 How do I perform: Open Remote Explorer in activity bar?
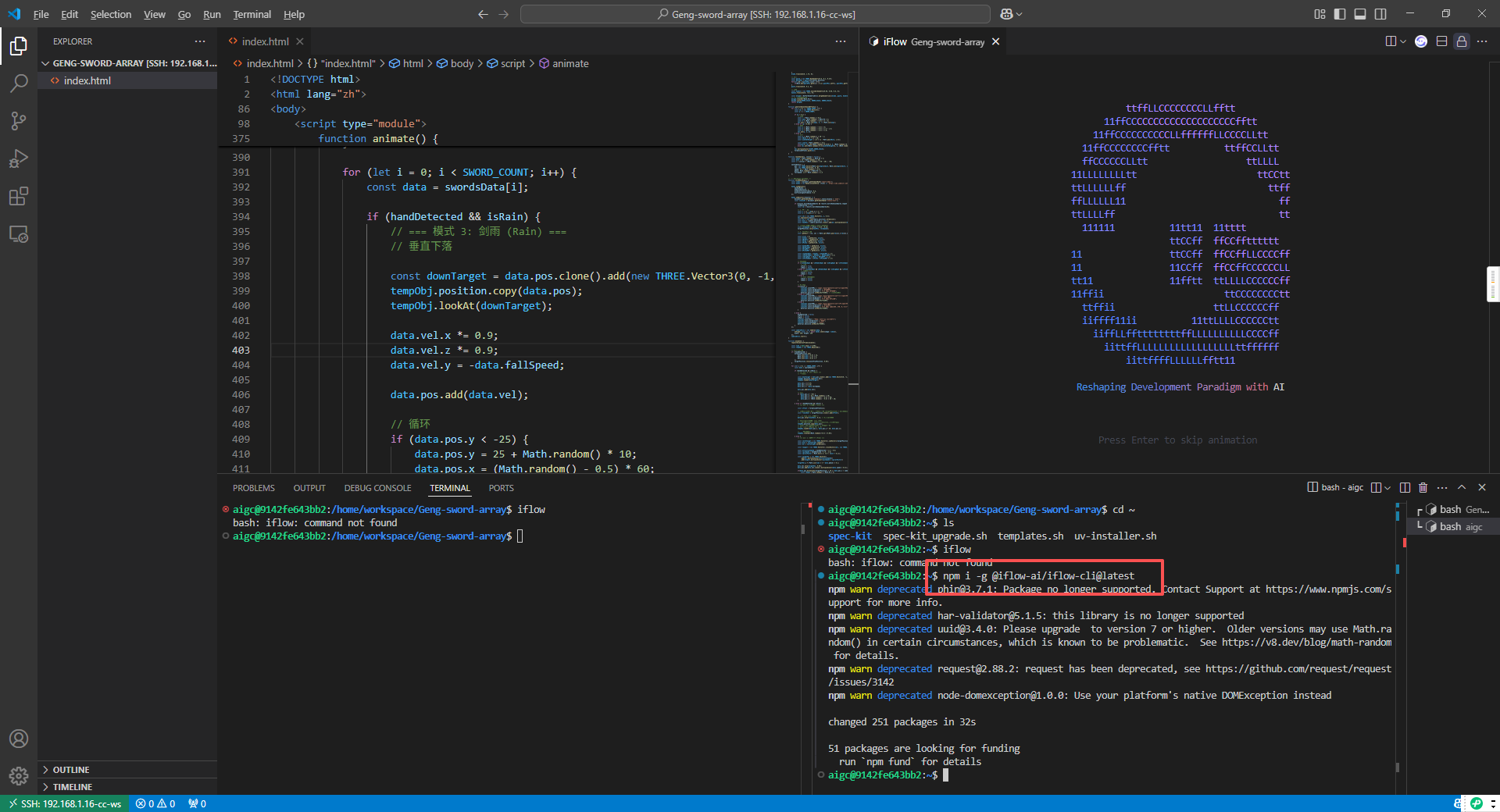tap(19, 234)
